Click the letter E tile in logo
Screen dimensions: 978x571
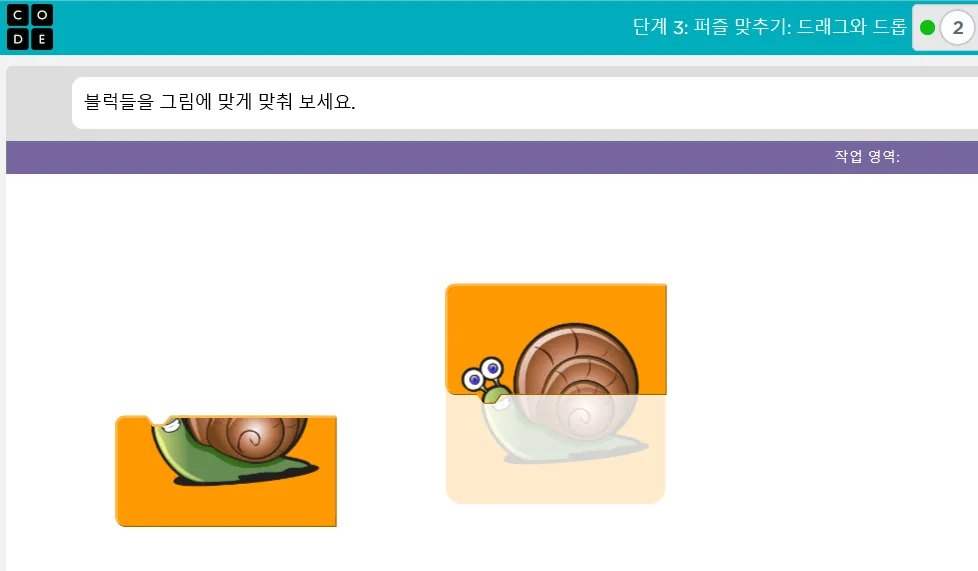(x=42, y=39)
